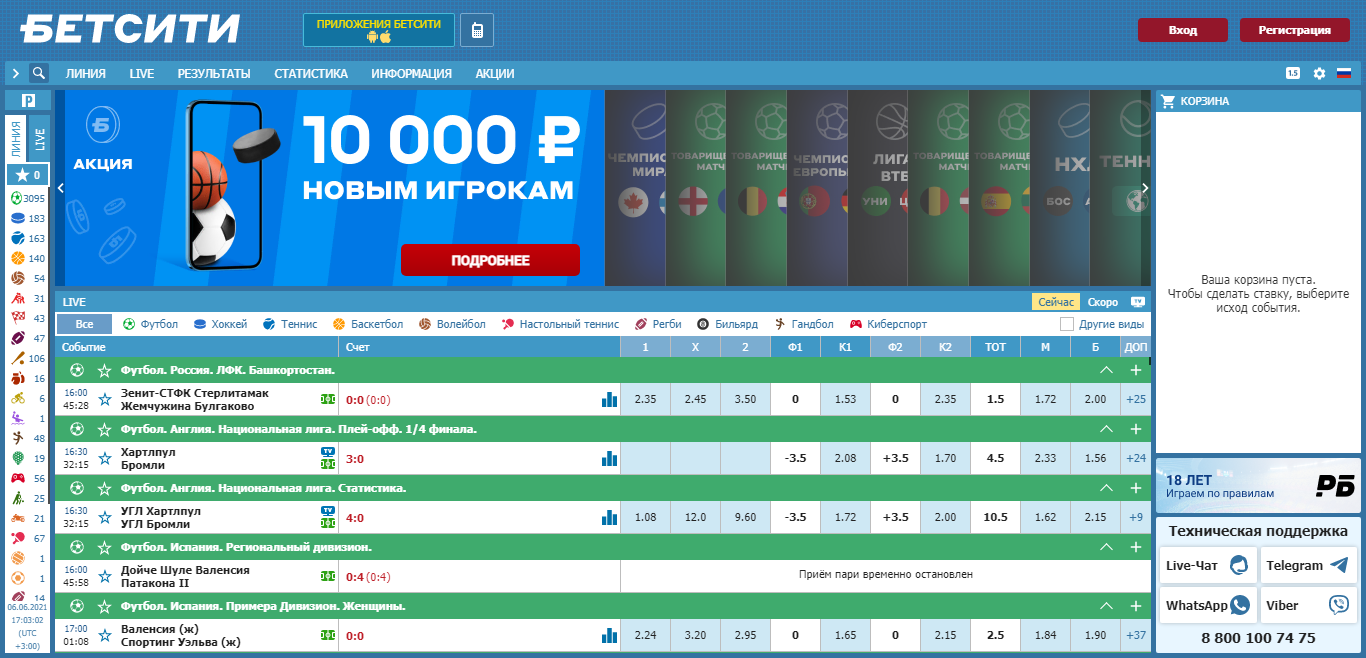Screen dimensions: 1366x658
Task: Switch sidebar to vertical LIVE tab
Action: click(40, 137)
